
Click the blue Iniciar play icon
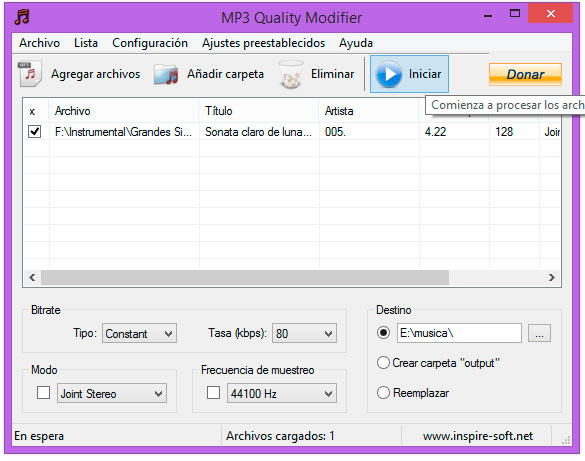[389, 74]
